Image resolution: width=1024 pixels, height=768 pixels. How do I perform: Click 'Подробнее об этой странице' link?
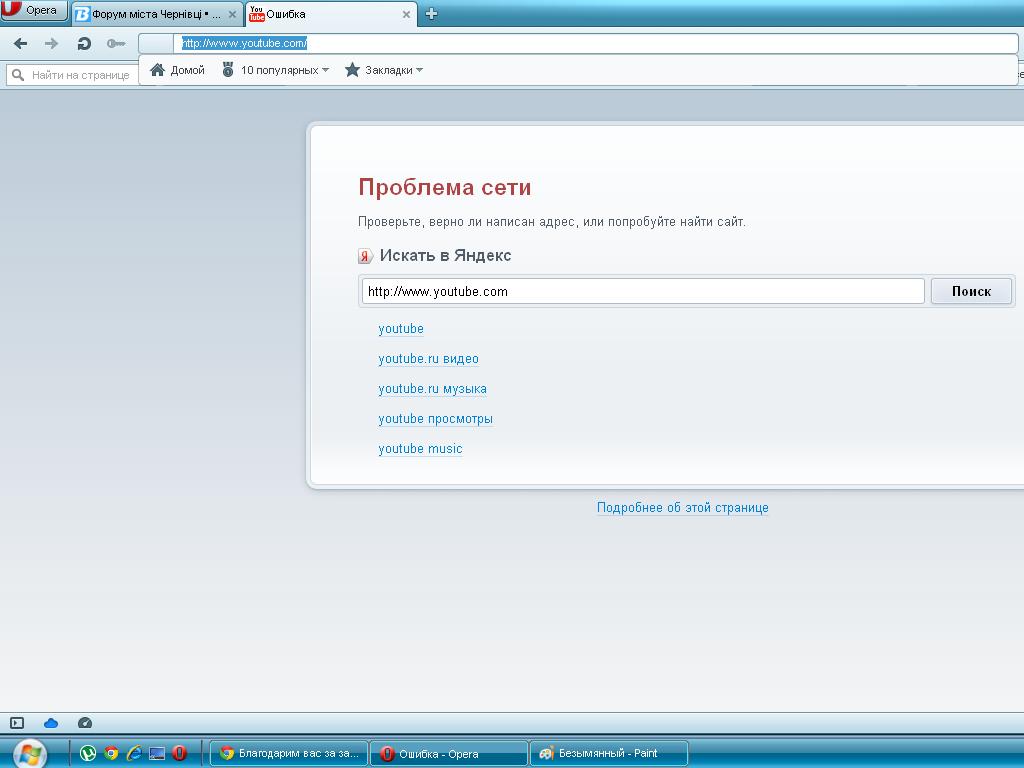[x=682, y=508]
